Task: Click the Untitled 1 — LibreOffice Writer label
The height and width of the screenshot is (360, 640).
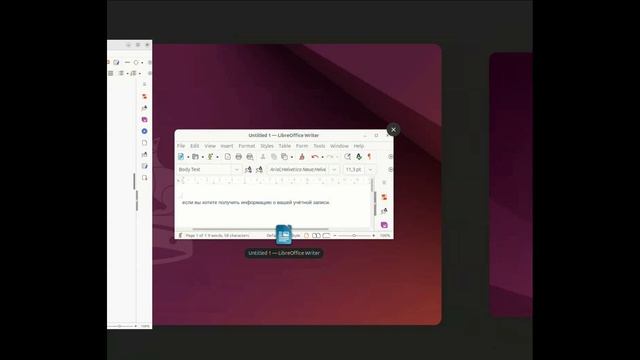Action: pyautogui.click(x=284, y=253)
